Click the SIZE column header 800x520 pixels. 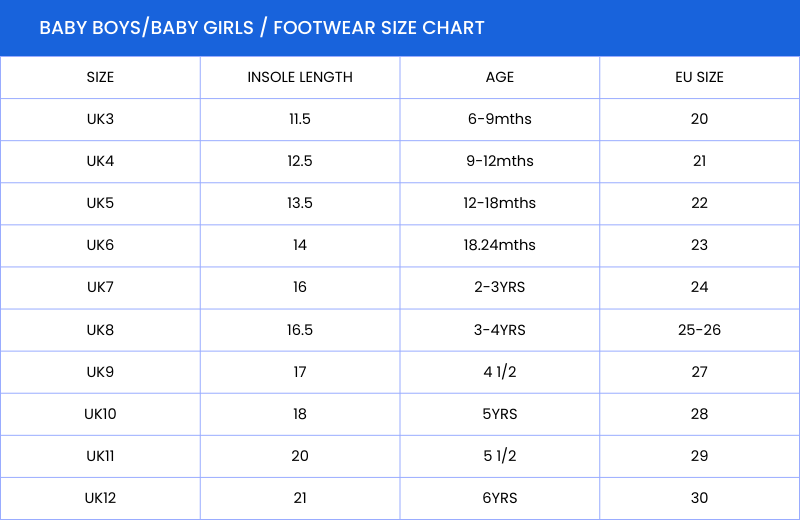pyautogui.click(x=100, y=77)
